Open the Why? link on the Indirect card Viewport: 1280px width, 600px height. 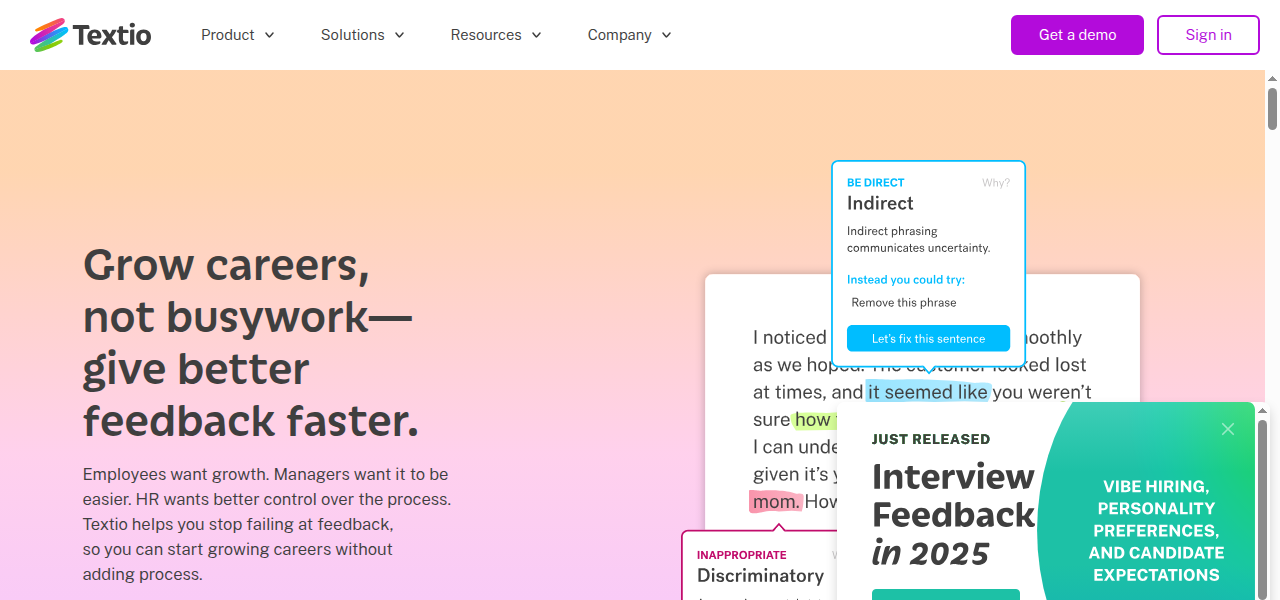pyautogui.click(x=996, y=183)
